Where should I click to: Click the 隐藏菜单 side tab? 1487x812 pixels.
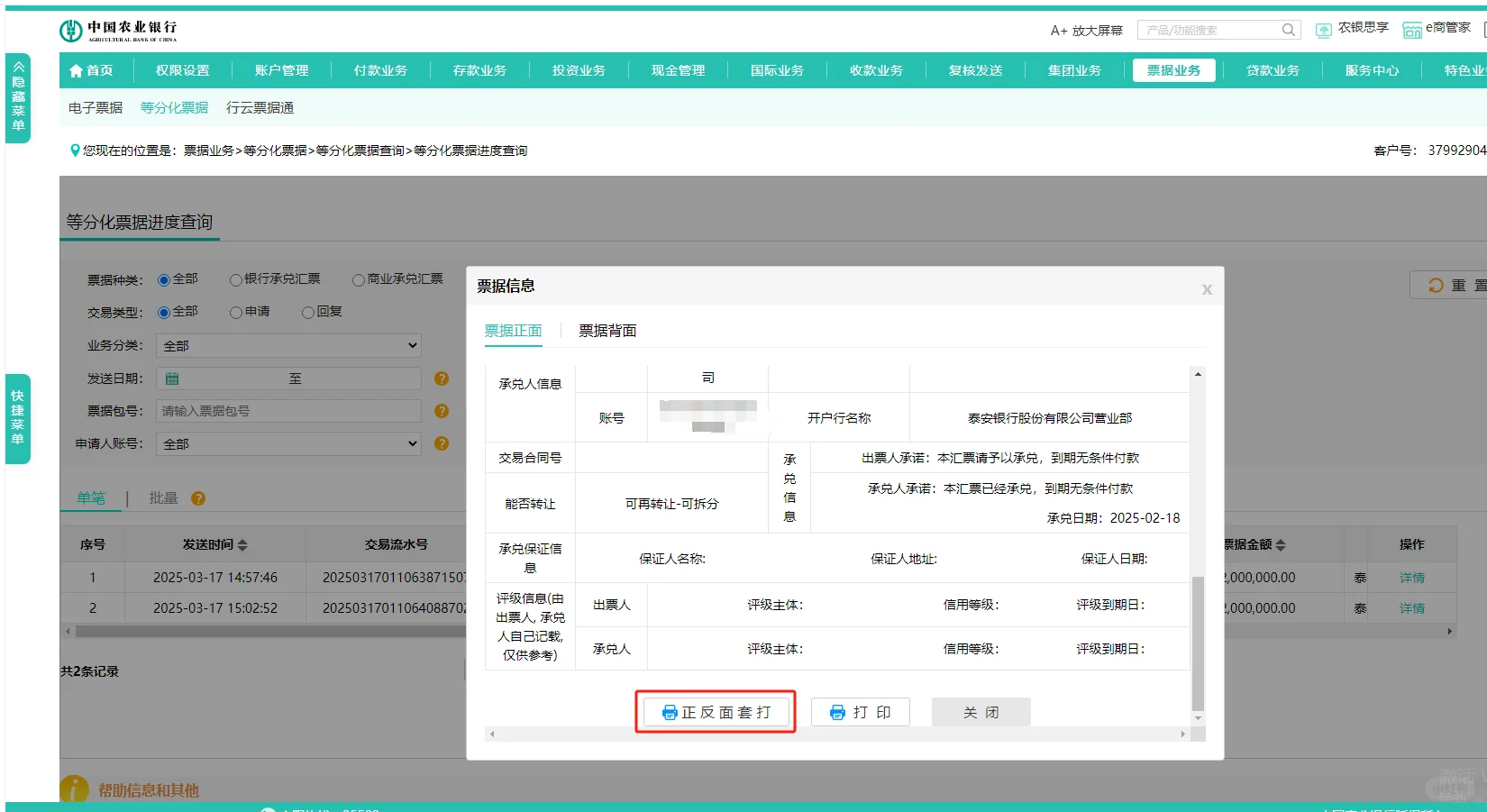pos(18,98)
